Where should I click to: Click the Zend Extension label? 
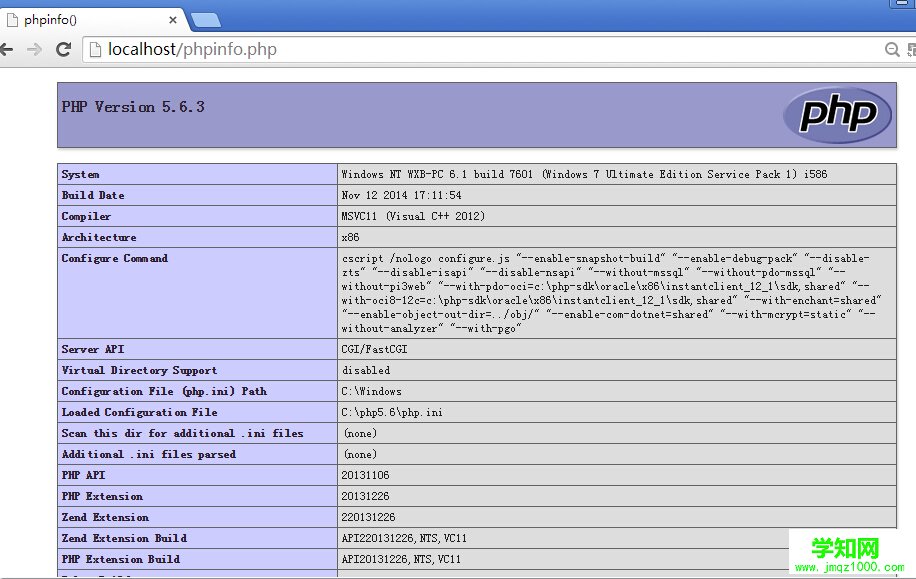(105, 518)
